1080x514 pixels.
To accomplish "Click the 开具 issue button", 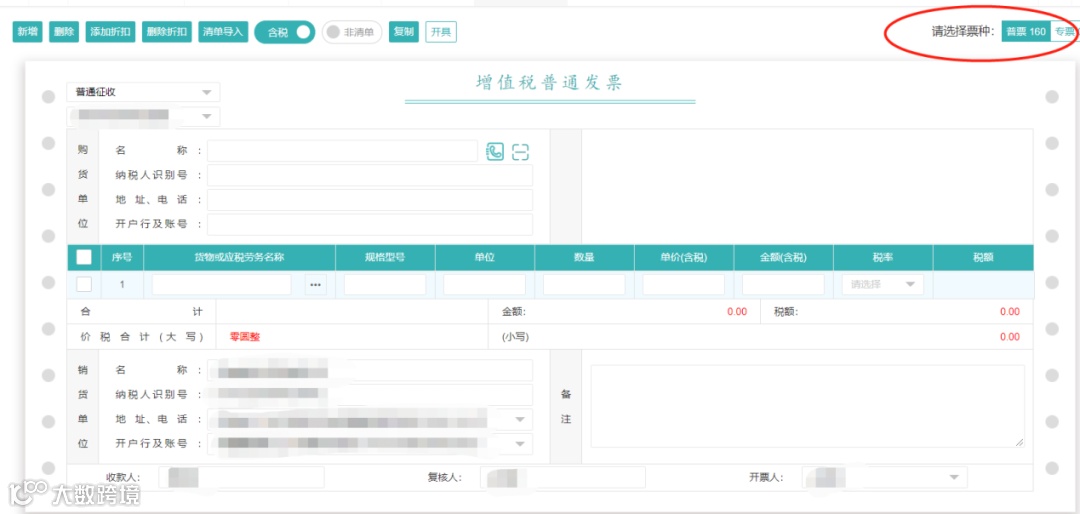I will (x=441, y=32).
